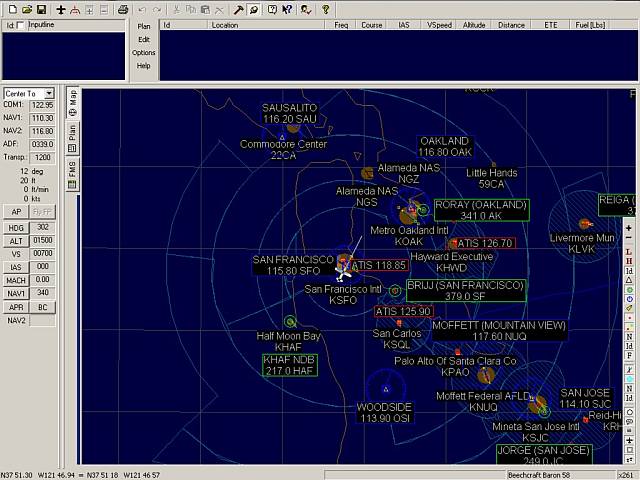Open the Plan menu
640x480 pixels.
point(144,27)
